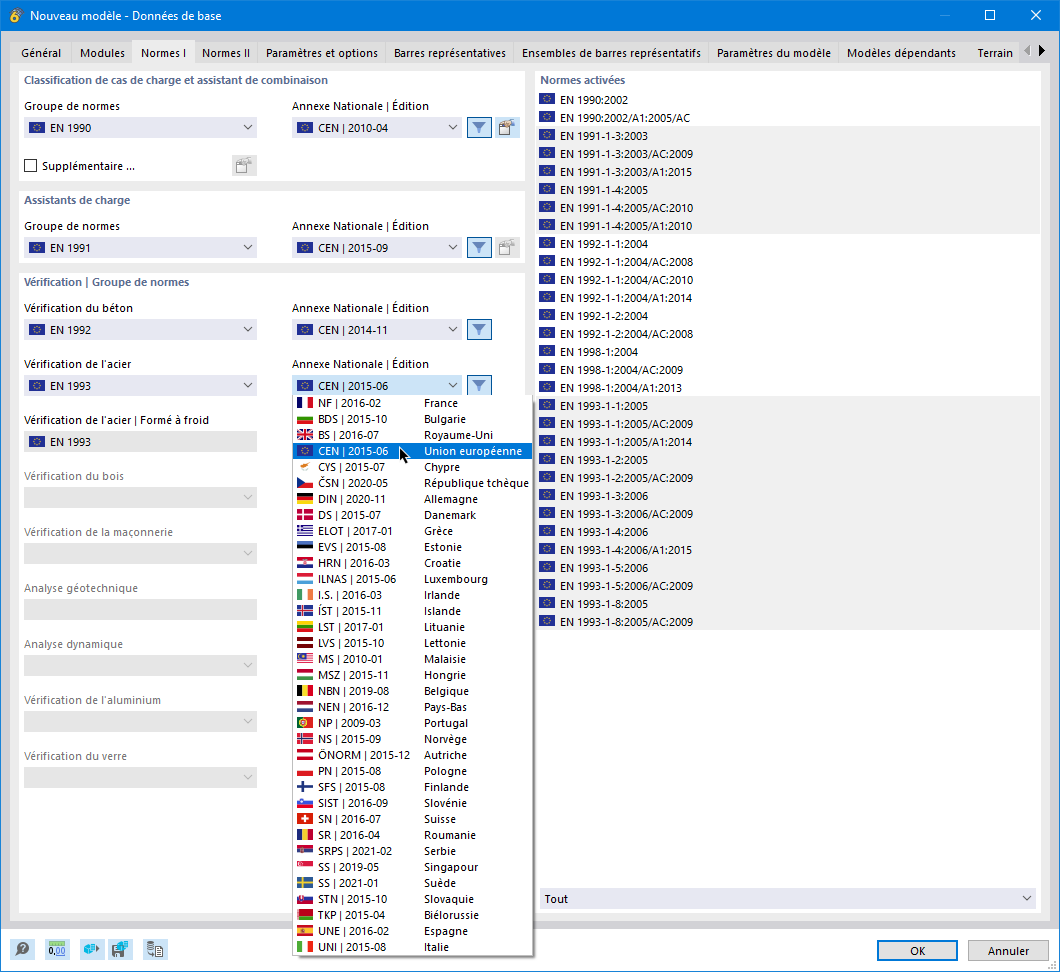Select UNE | 2016-02 Espagne annex
This screenshot has height=972, width=1060.
[412, 931]
